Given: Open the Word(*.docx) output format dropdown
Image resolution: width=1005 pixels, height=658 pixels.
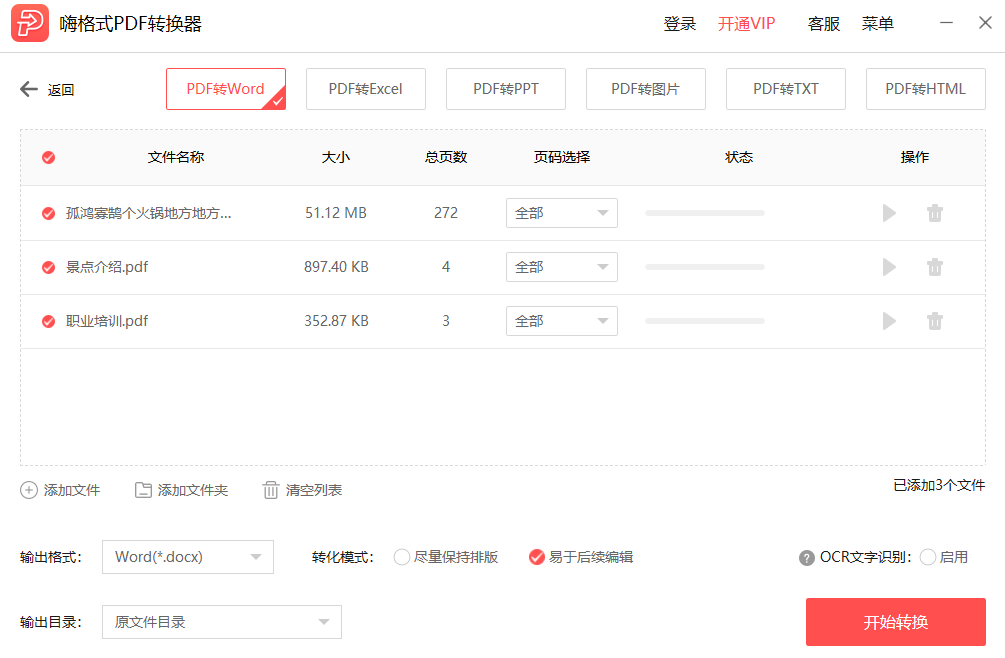Looking at the screenshot, I should 187,557.
